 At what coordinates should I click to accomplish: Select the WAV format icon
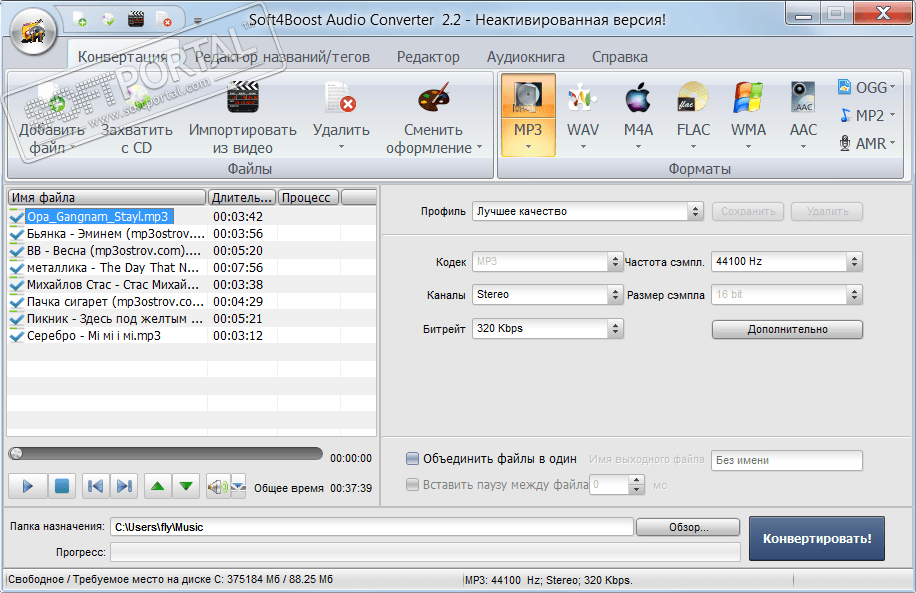pyautogui.click(x=582, y=97)
